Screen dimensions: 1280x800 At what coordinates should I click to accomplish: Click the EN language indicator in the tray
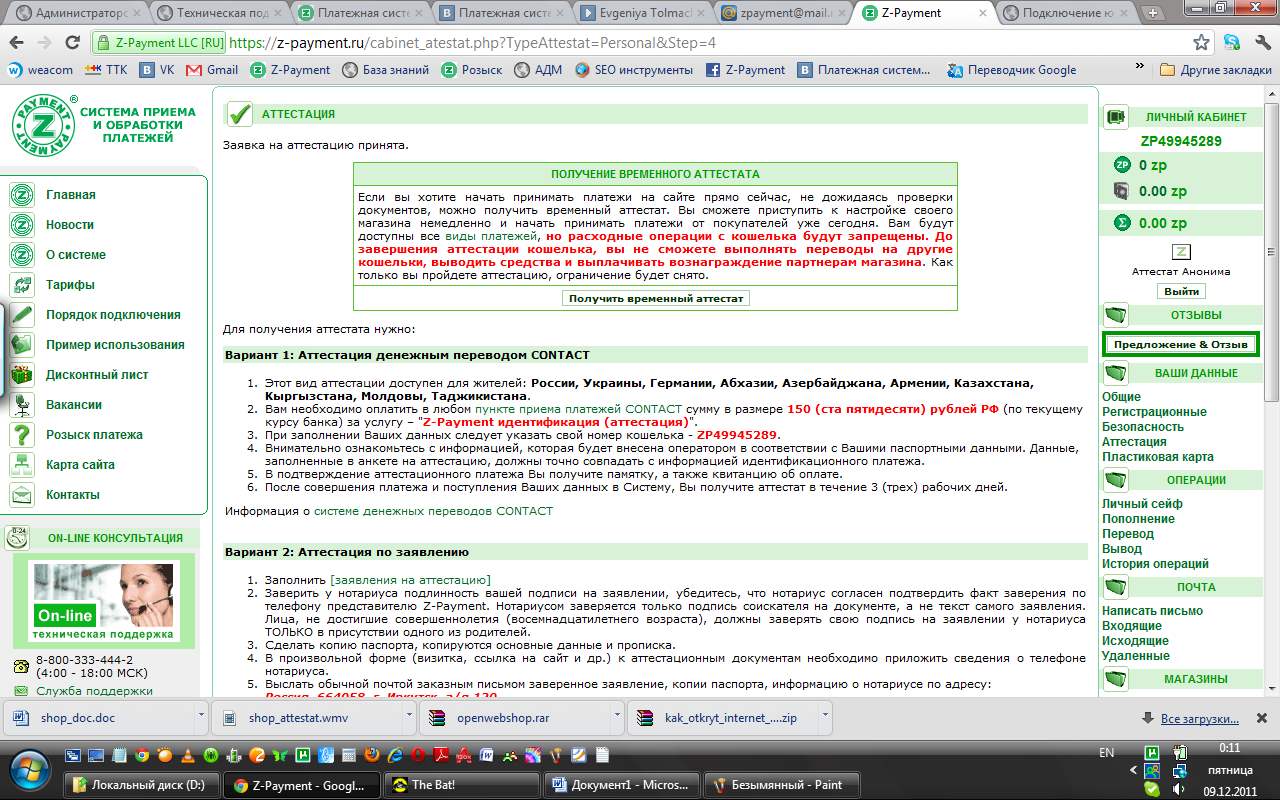tap(1107, 752)
